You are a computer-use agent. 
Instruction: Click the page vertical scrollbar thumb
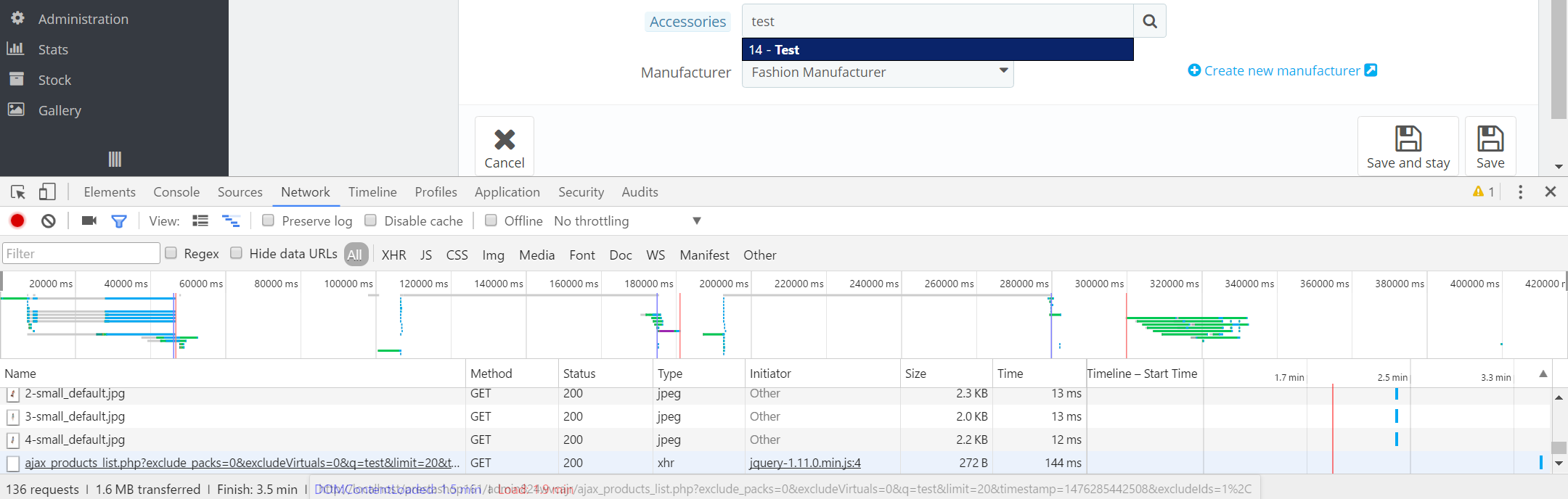(1559, 59)
